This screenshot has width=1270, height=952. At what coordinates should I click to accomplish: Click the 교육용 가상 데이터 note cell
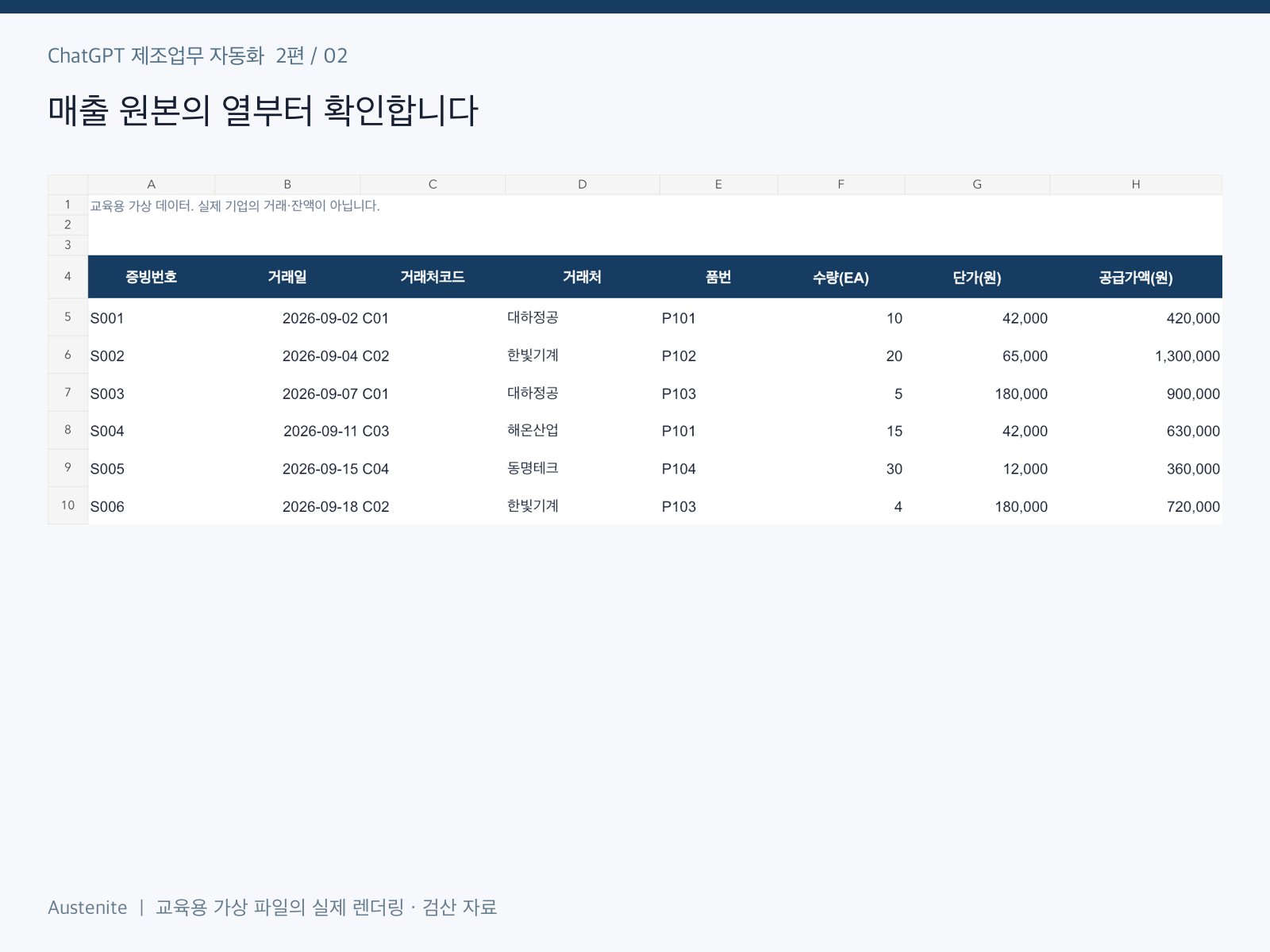pos(235,205)
